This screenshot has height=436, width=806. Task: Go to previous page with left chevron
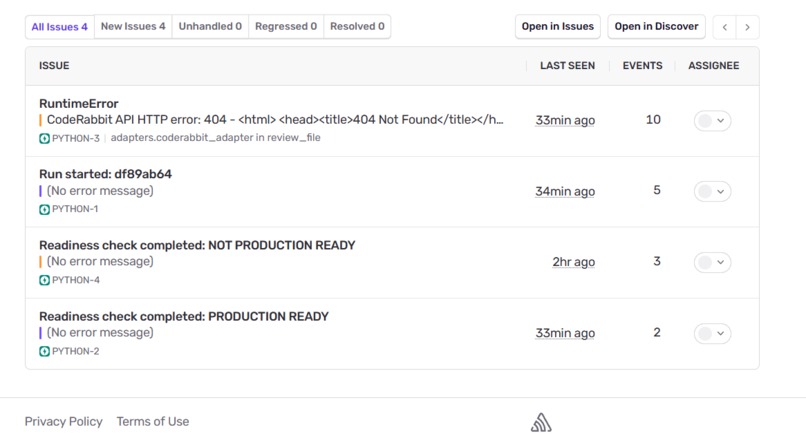(725, 27)
